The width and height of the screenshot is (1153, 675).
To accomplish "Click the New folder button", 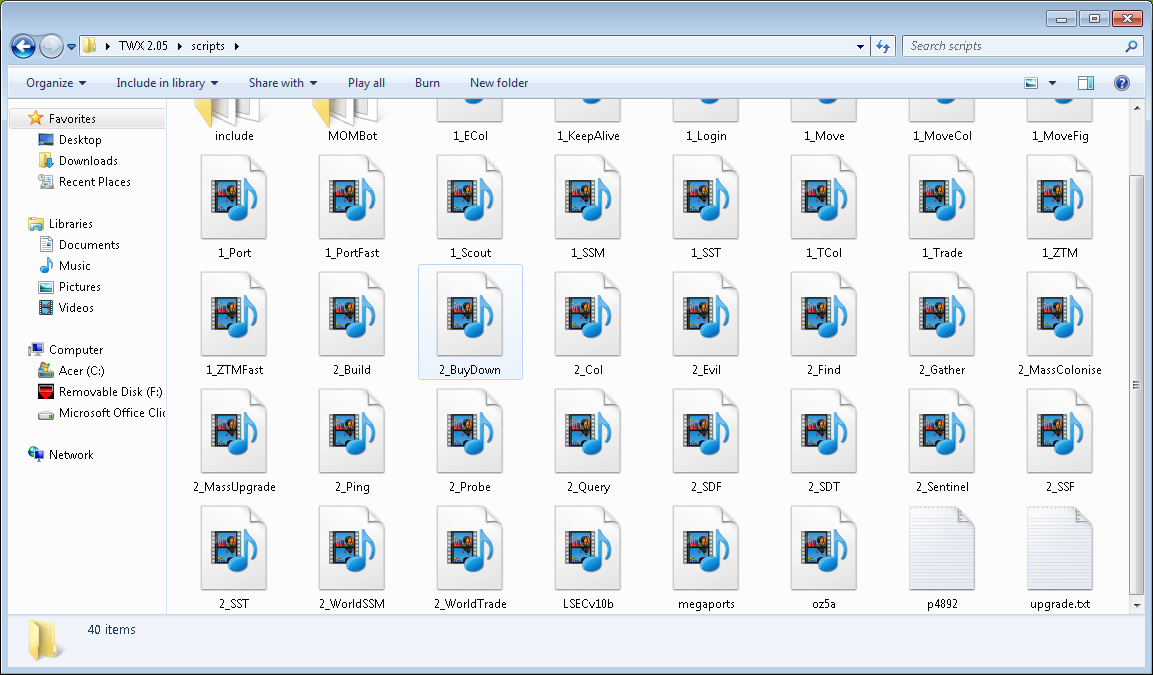I will coord(499,83).
